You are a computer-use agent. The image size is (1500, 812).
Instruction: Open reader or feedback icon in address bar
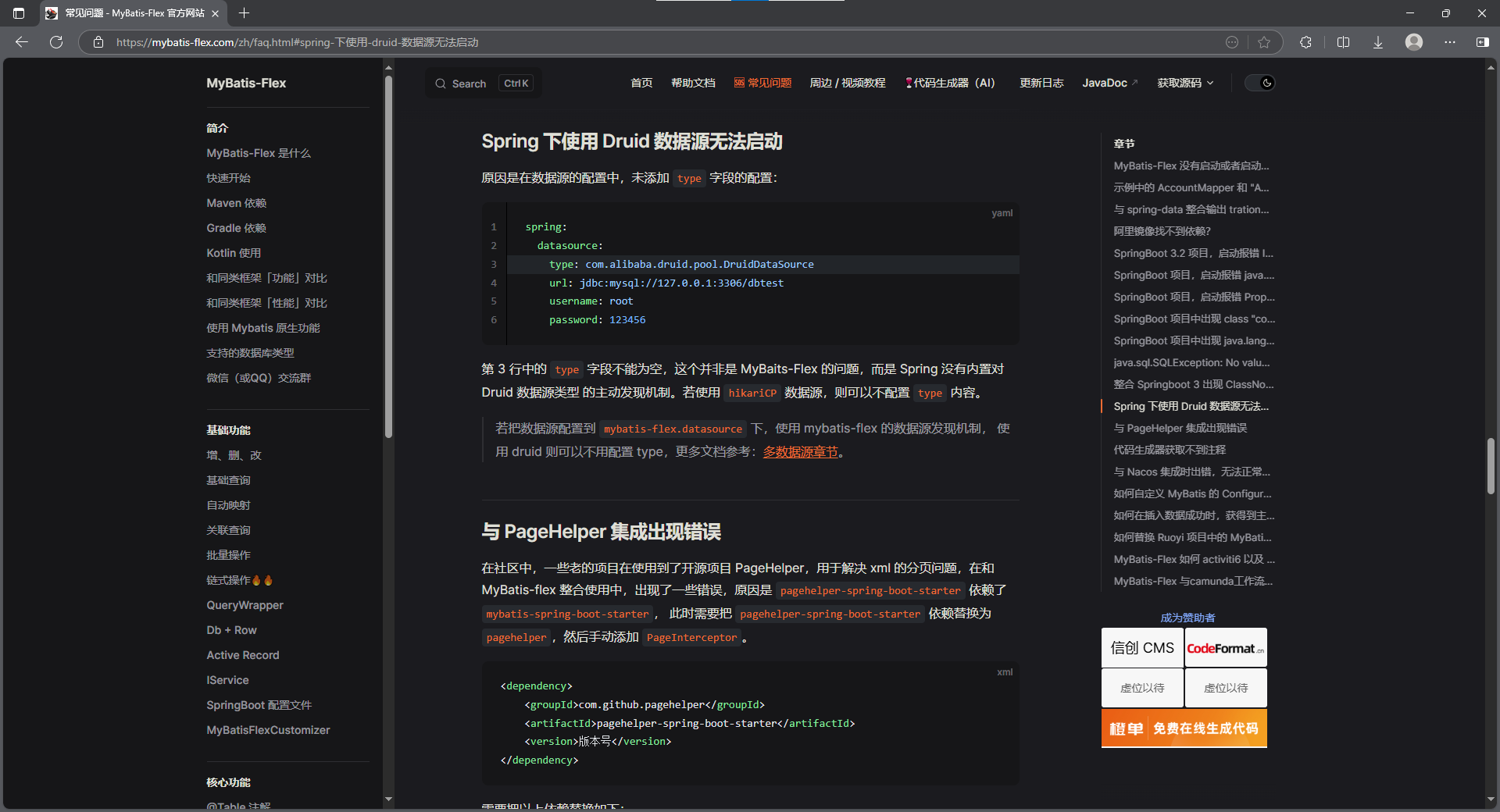pyautogui.click(x=1232, y=42)
